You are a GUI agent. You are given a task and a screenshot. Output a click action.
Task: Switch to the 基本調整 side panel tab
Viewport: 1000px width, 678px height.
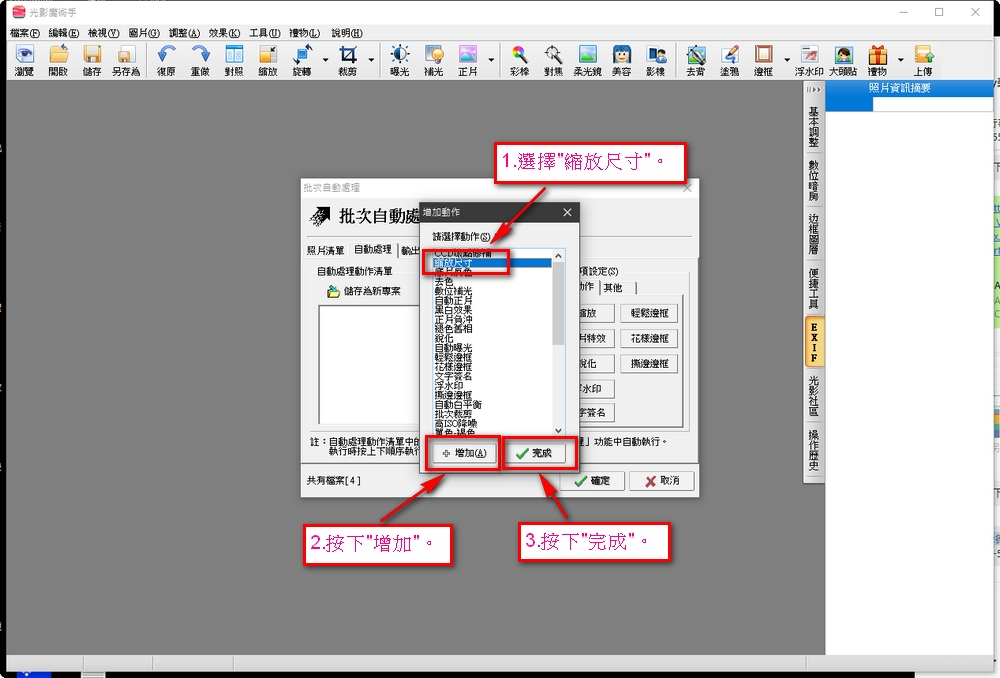pyautogui.click(x=814, y=127)
